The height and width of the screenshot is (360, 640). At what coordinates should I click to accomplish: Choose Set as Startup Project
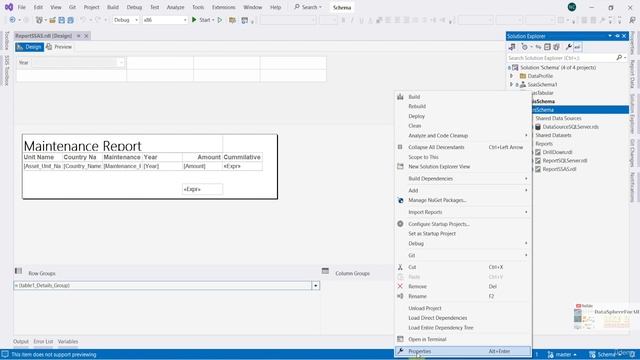[462, 234]
